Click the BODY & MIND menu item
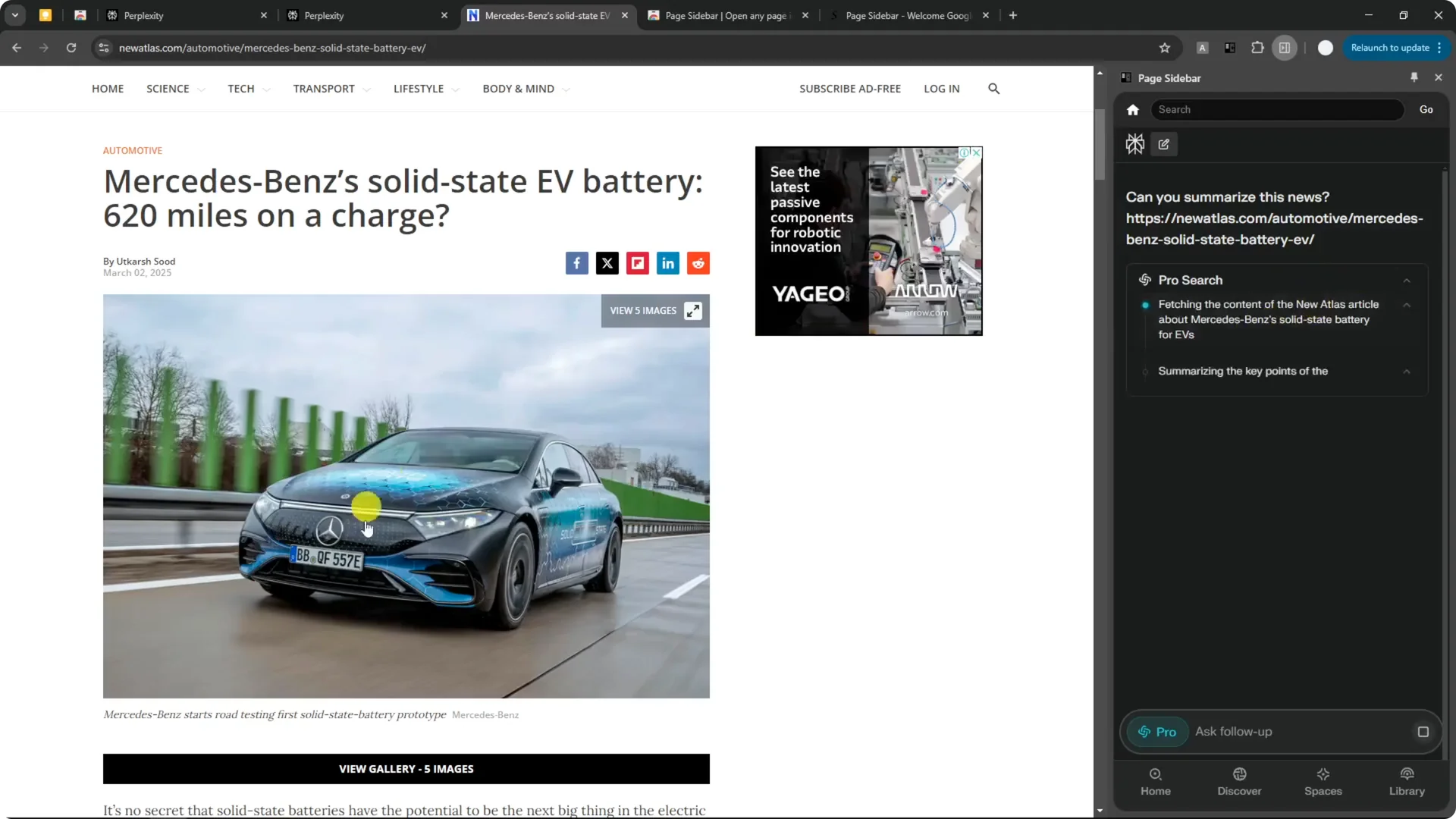Viewport: 1456px width, 819px height. click(518, 89)
